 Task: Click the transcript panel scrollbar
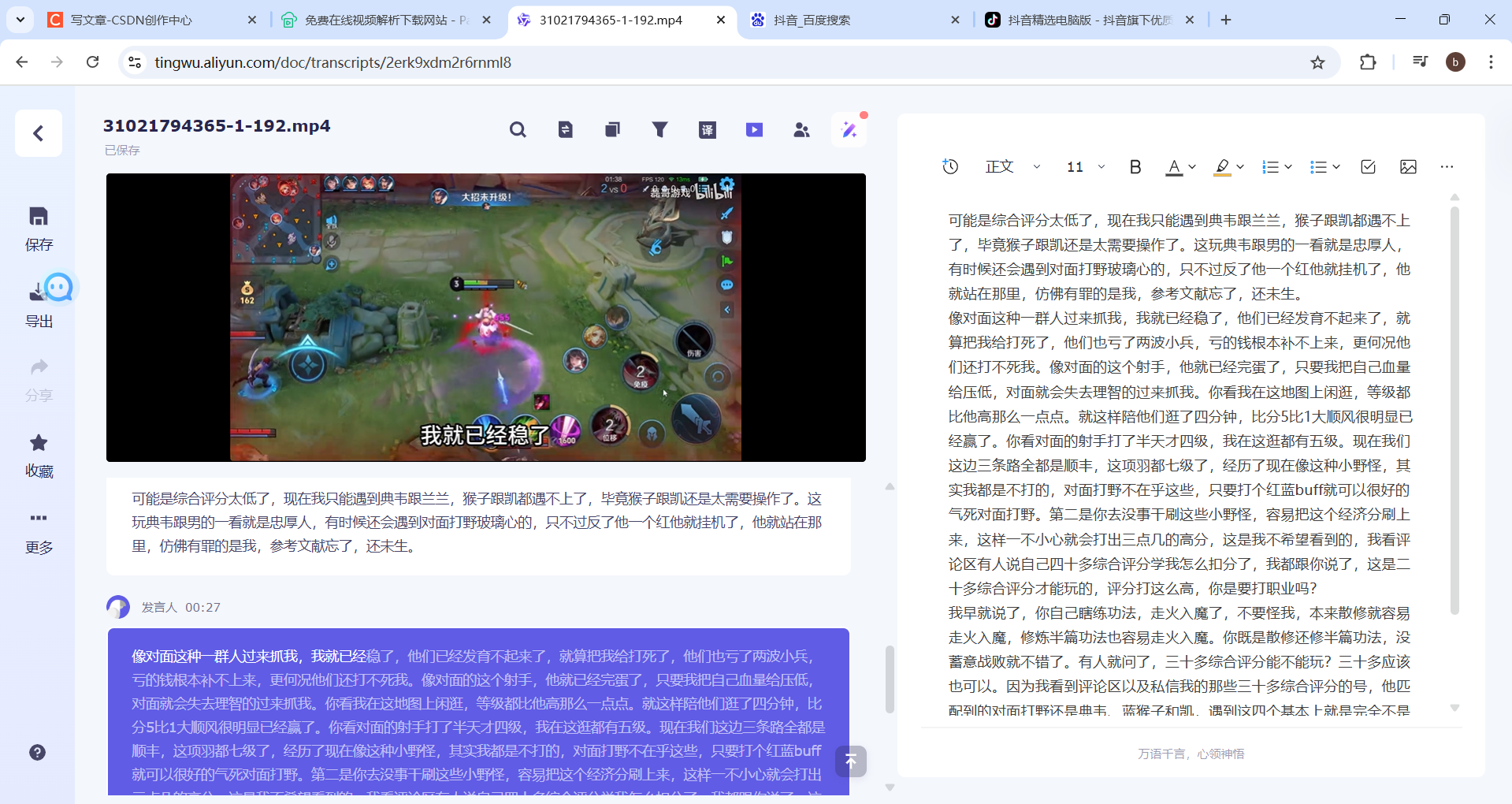click(x=890, y=679)
